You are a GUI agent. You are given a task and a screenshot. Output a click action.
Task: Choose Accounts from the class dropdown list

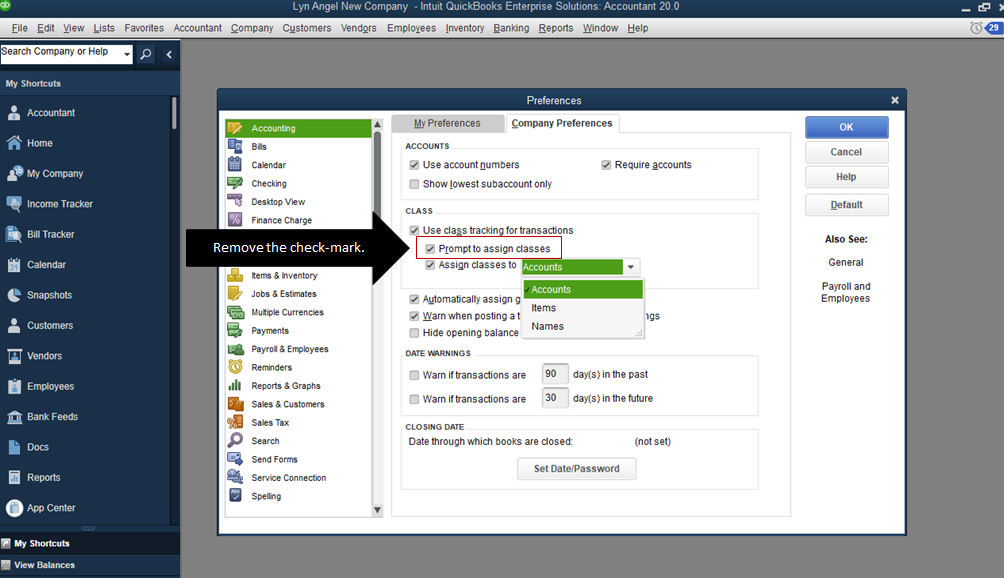pos(583,289)
